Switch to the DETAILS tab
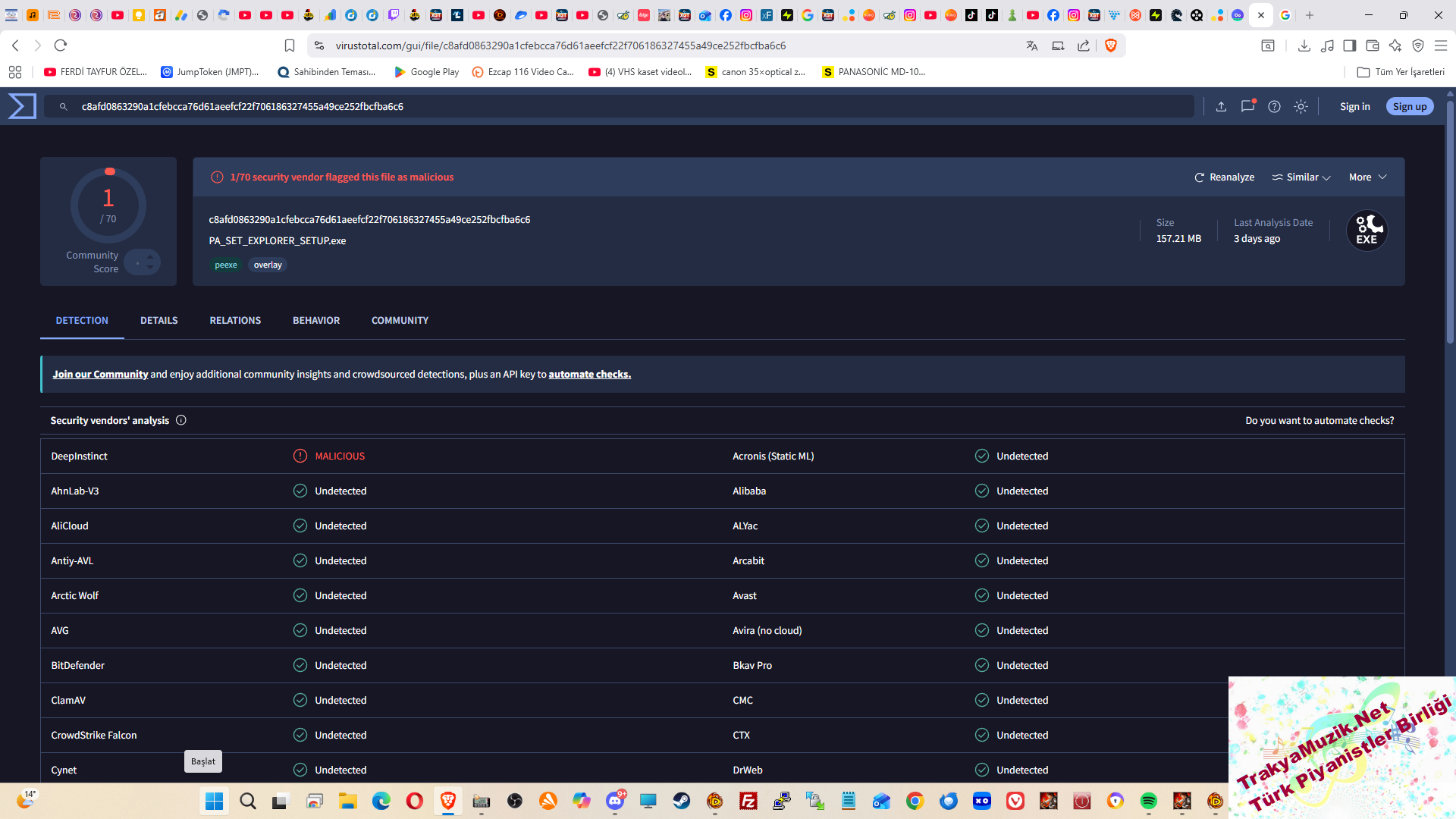 point(159,321)
